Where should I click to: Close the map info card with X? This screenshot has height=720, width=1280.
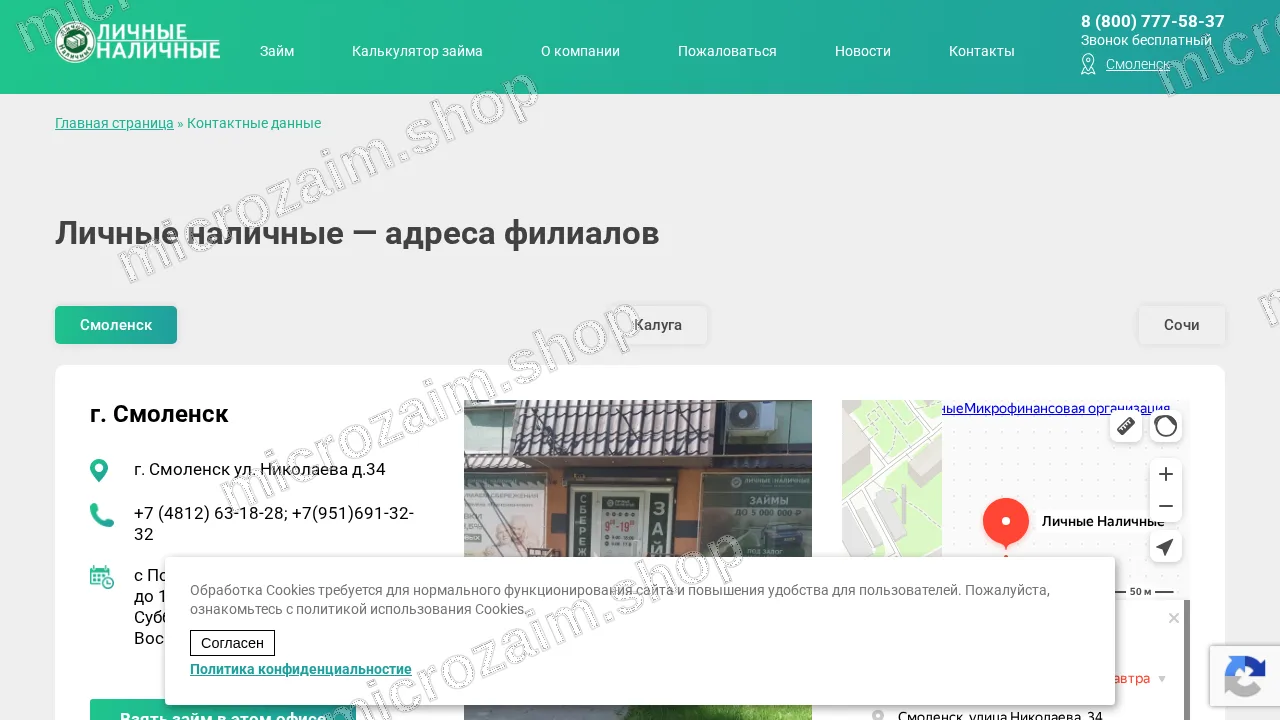click(1174, 618)
